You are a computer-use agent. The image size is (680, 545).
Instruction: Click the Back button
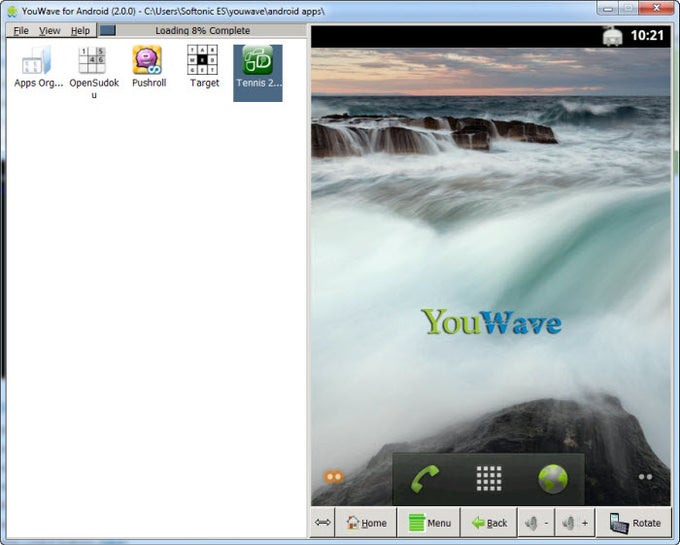[490, 523]
